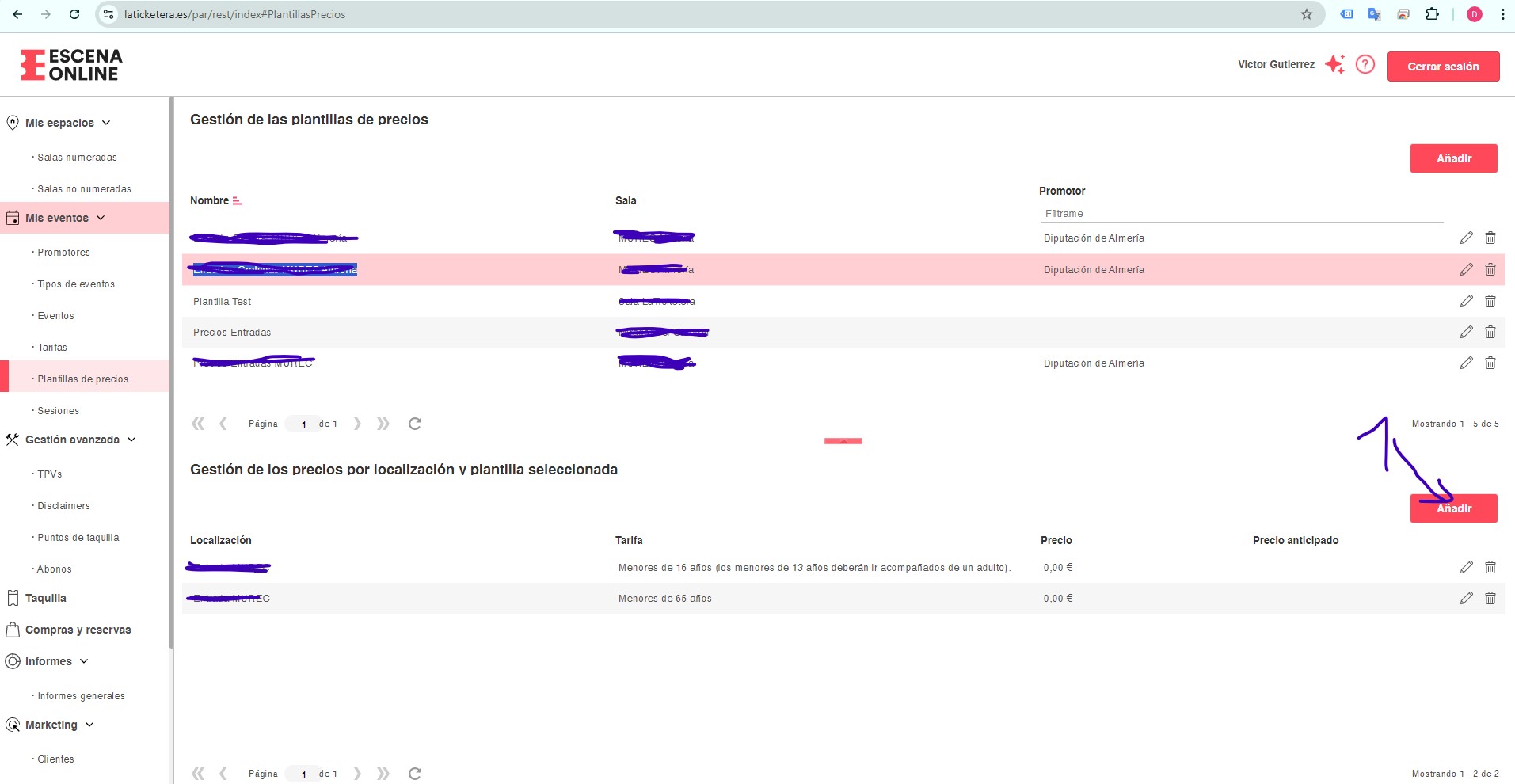1515x784 pixels.
Task: Delete the Menores de 16 años price
Action: (1490, 567)
